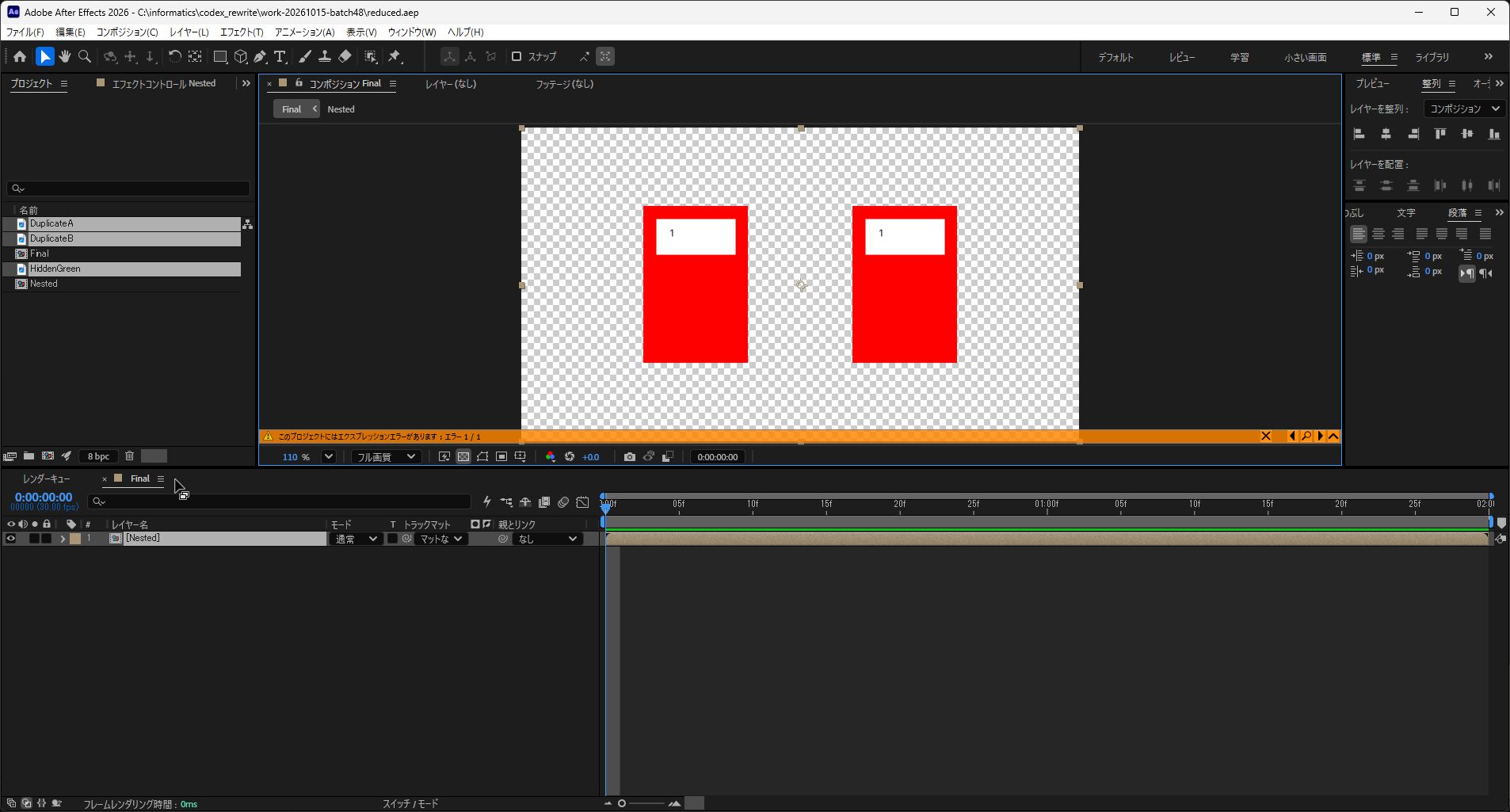This screenshot has width=1510, height=812.
Task: Switch to 文字 panel tab
Action: pos(1405,212)
